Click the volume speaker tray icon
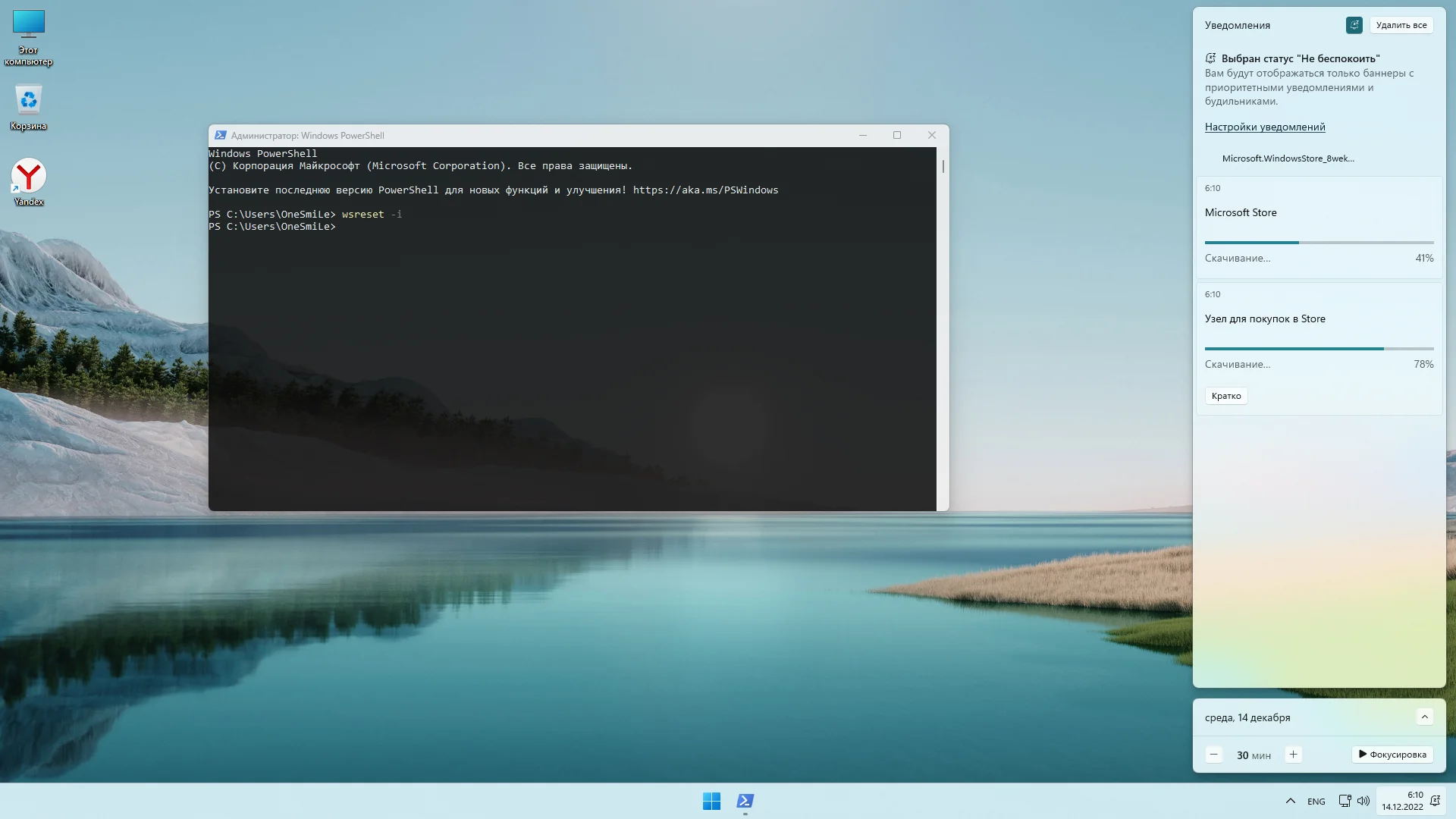Viewport: 1456px width, 819px height. point(1363,801)
